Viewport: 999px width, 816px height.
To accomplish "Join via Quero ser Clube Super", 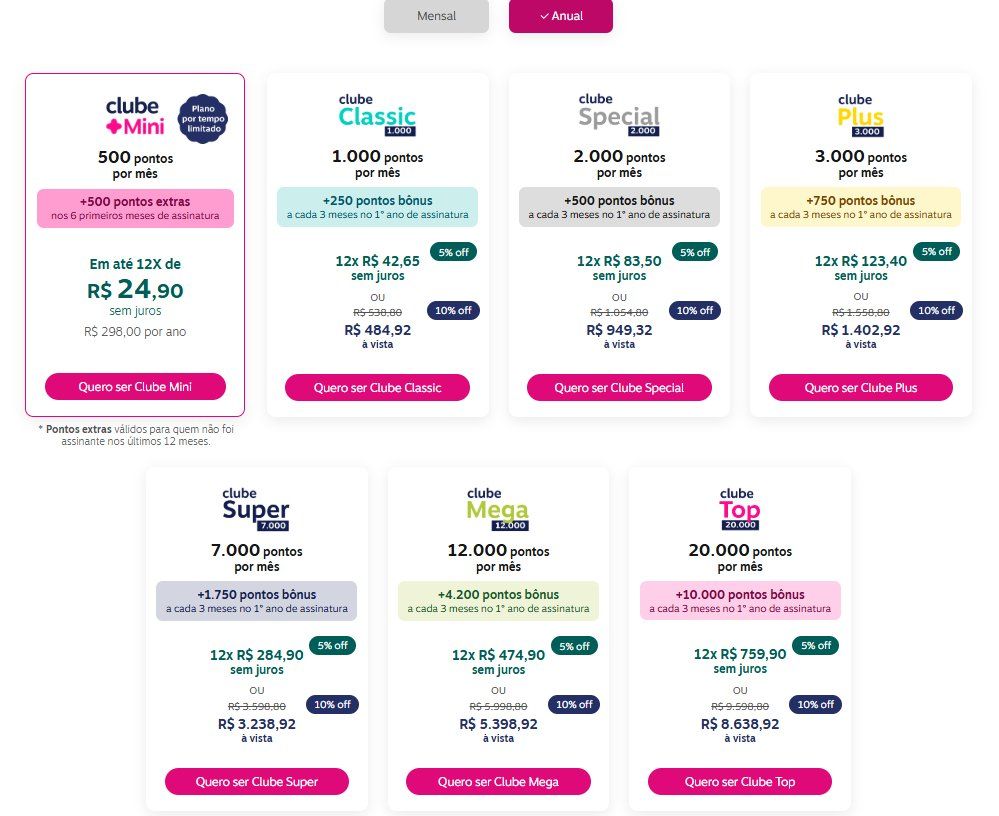I will pos(257,782).
